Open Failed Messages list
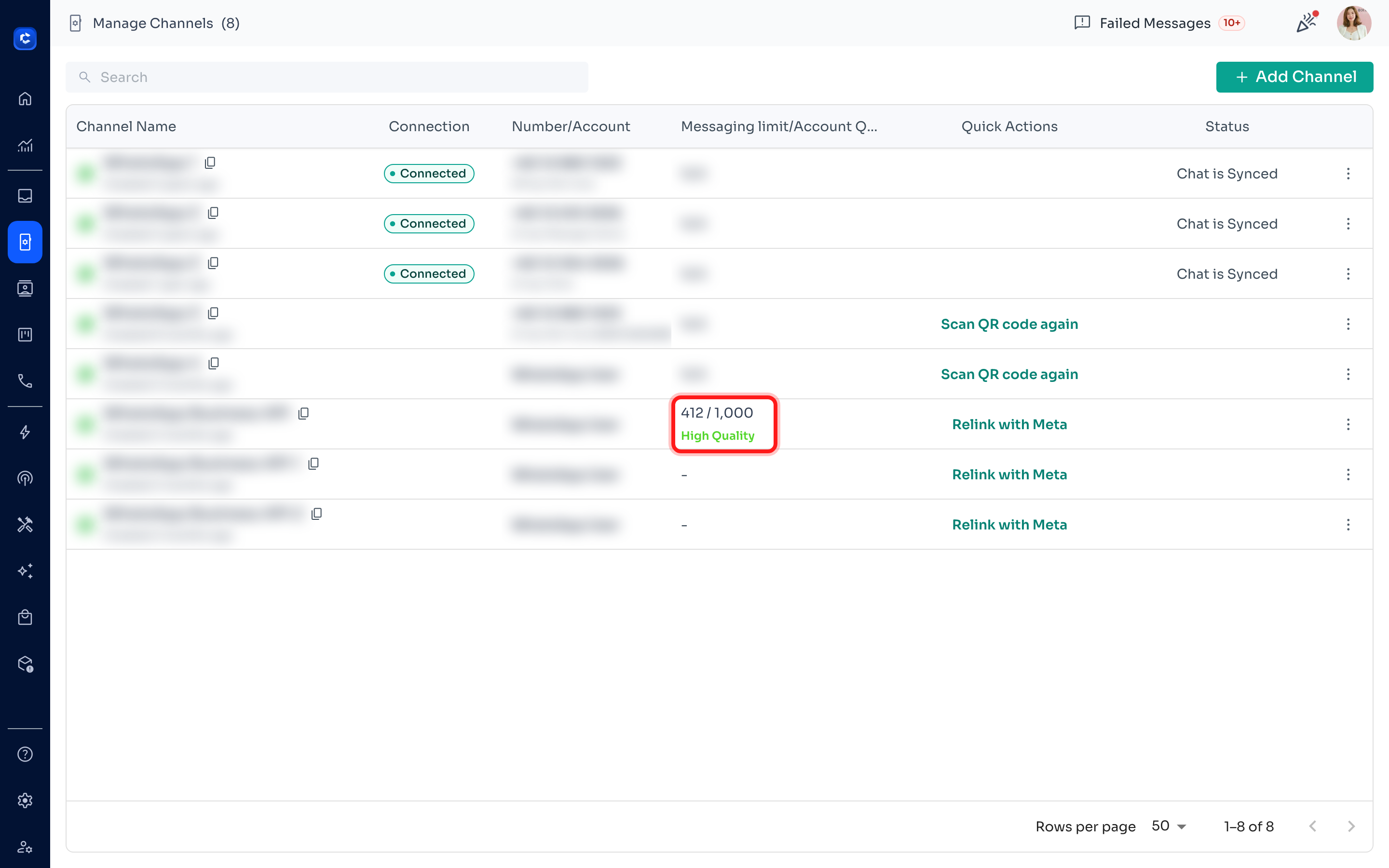Viewport: 1389px width, 868px height. click(1159, 23)
